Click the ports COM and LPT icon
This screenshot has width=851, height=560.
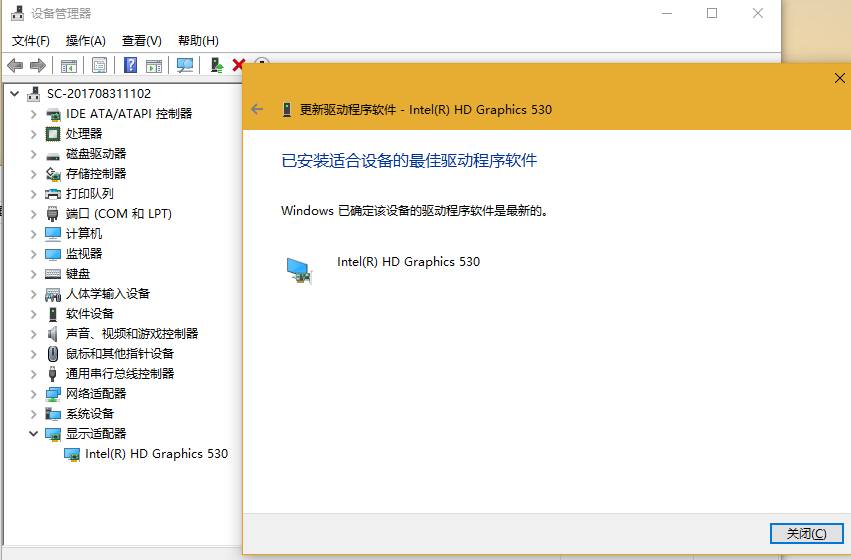tap(53, 214)
